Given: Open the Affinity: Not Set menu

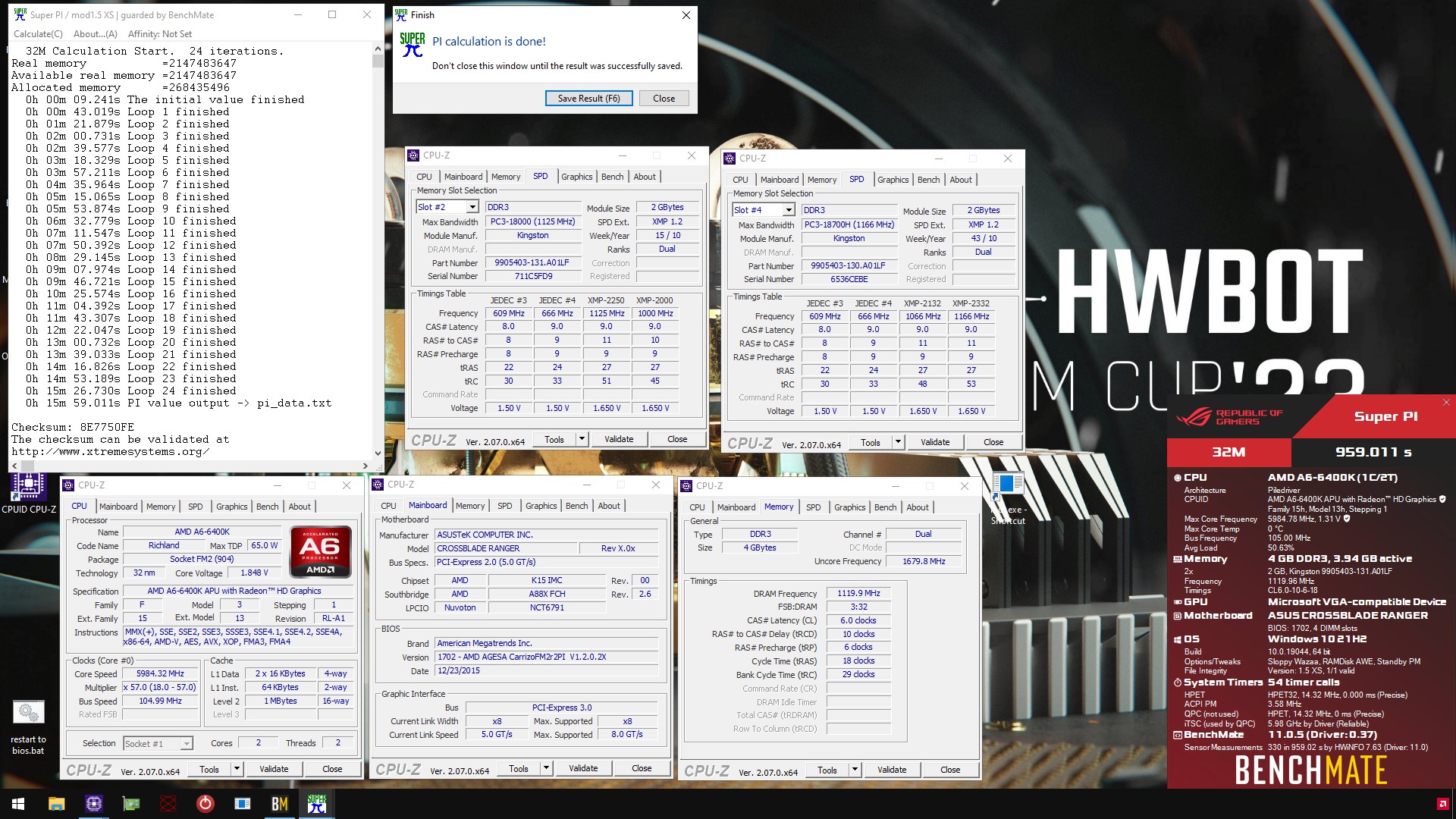Looking at the screenshot, I should [160, 34].
